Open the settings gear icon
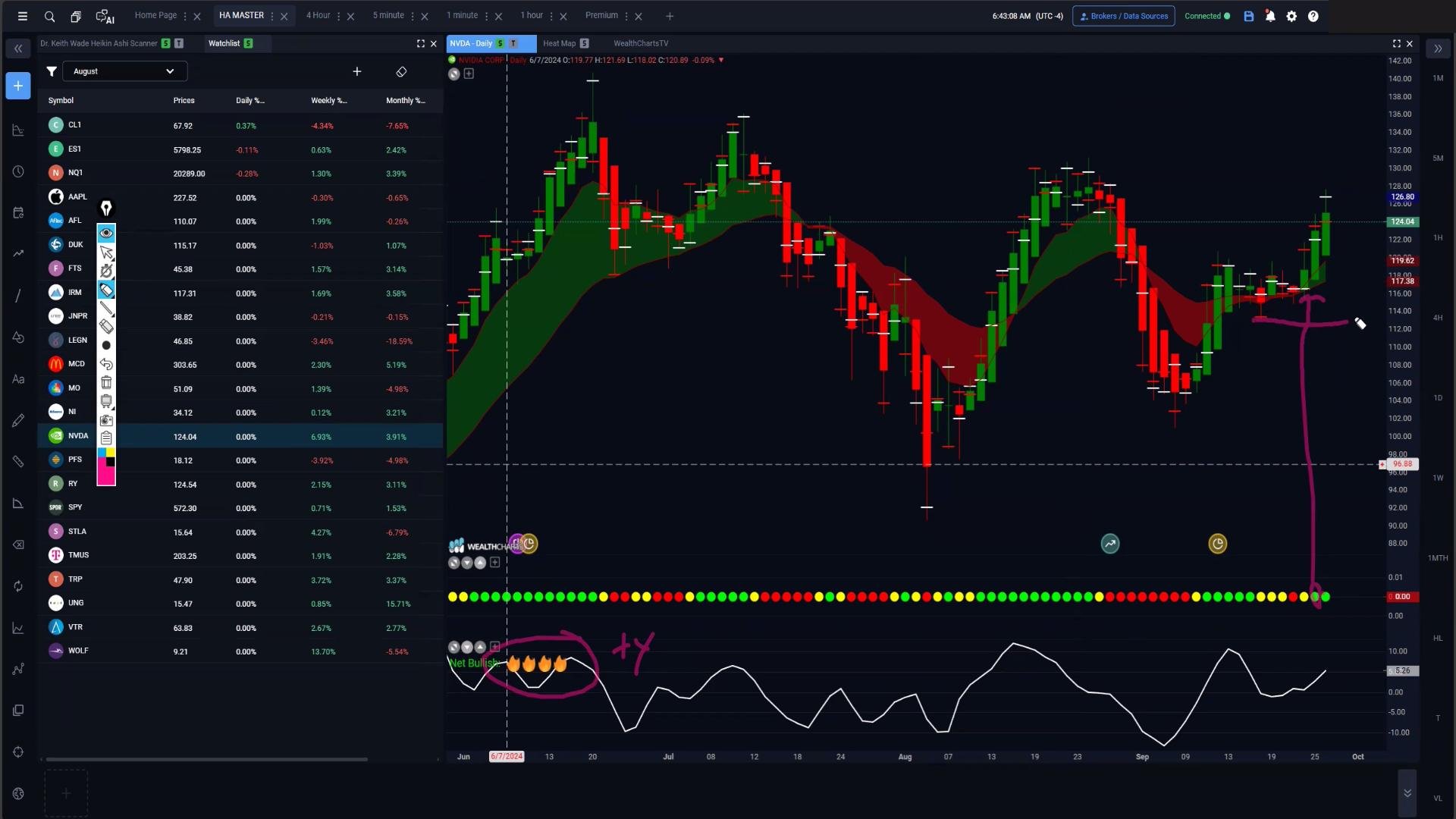This screenshot has width=1456, height=819. (x=1291, y=16)
